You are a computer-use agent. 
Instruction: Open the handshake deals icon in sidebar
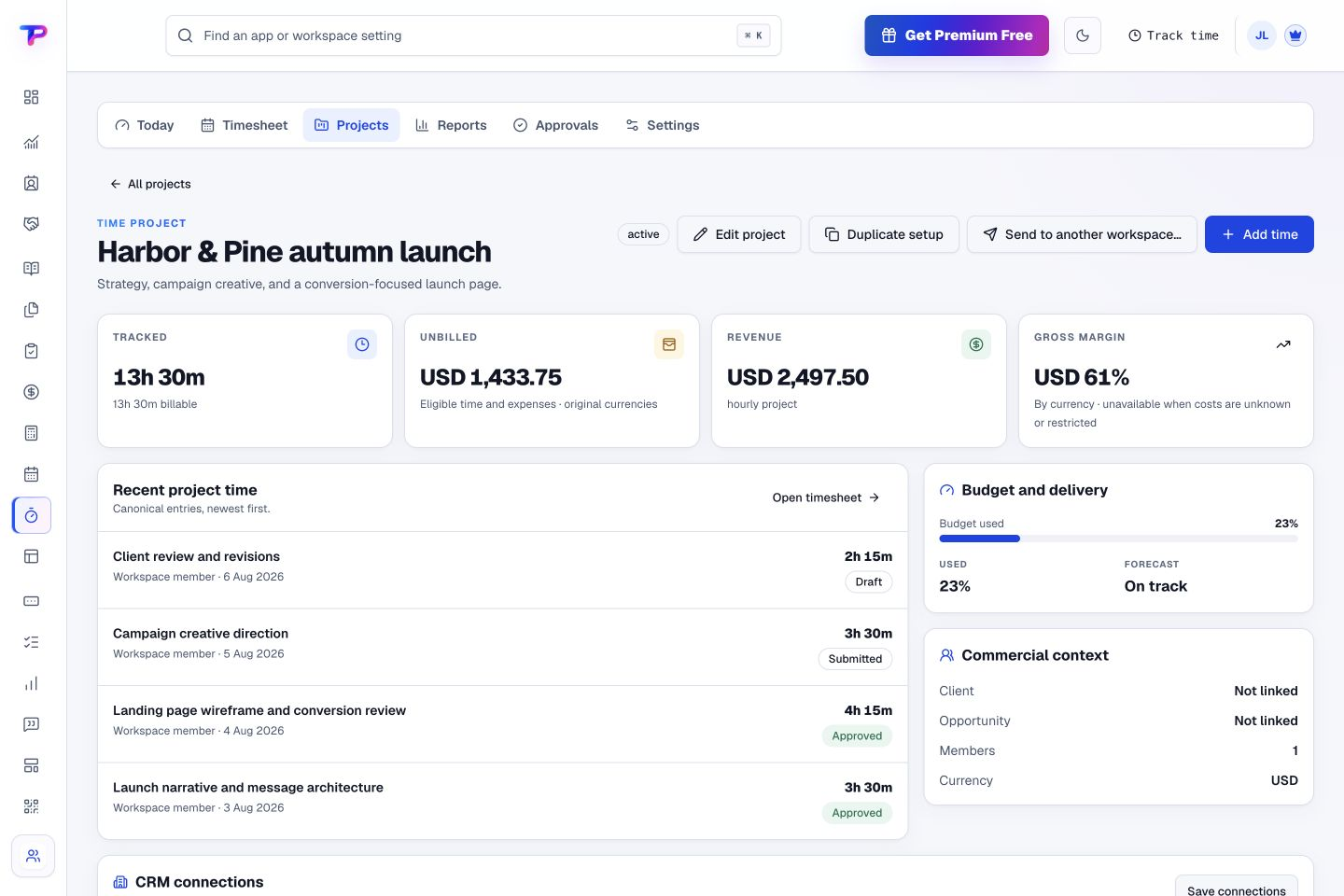(31, 224)
